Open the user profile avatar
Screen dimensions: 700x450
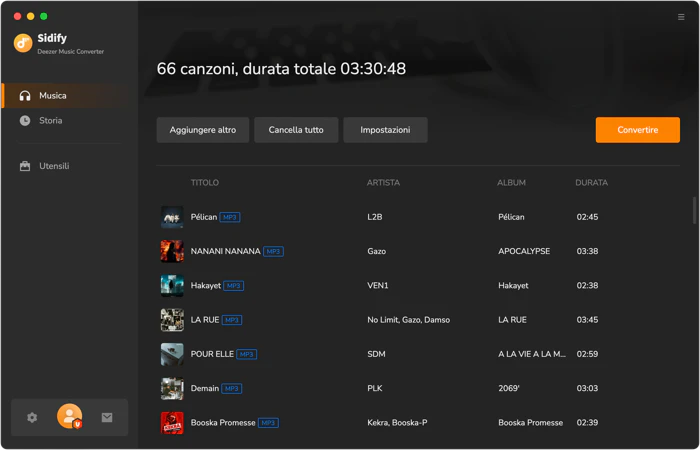coord(70,417)
